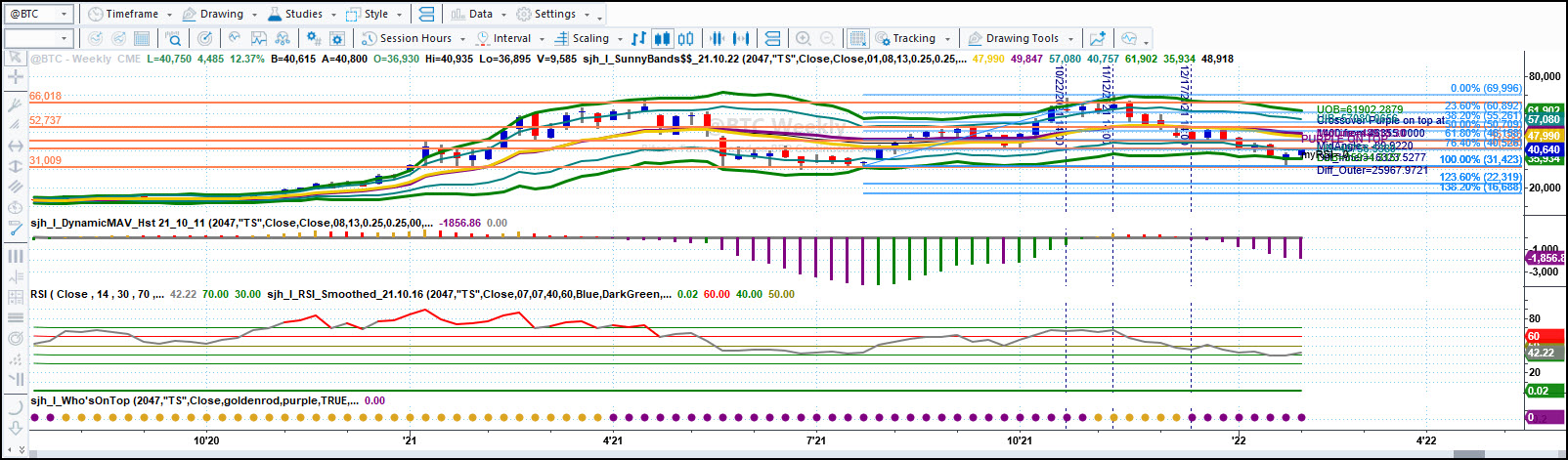This screenshot has width=1568, height=460.
Task: Open the Interval dropdown
Action: [x=509, y=38]
